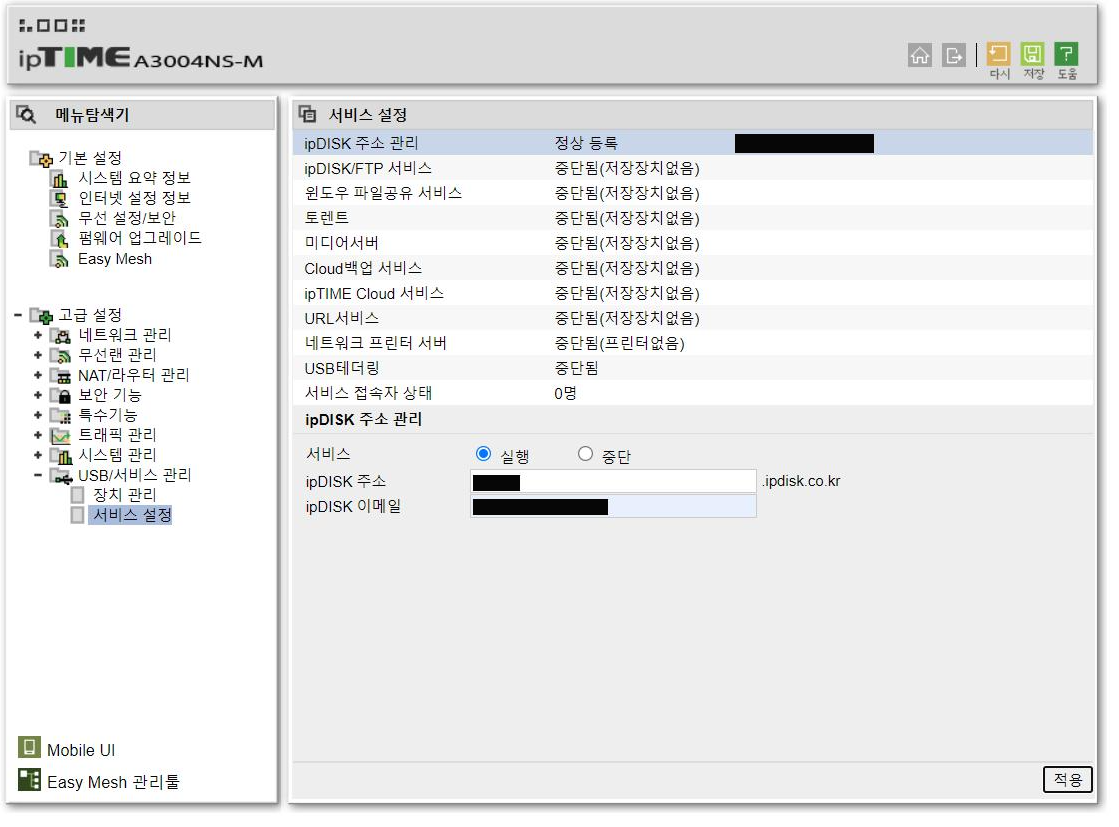The width and height of the screenshot is (1119, 827).
Task: Select the 서비스 접속자 상태 row
Action: (692, 393)
